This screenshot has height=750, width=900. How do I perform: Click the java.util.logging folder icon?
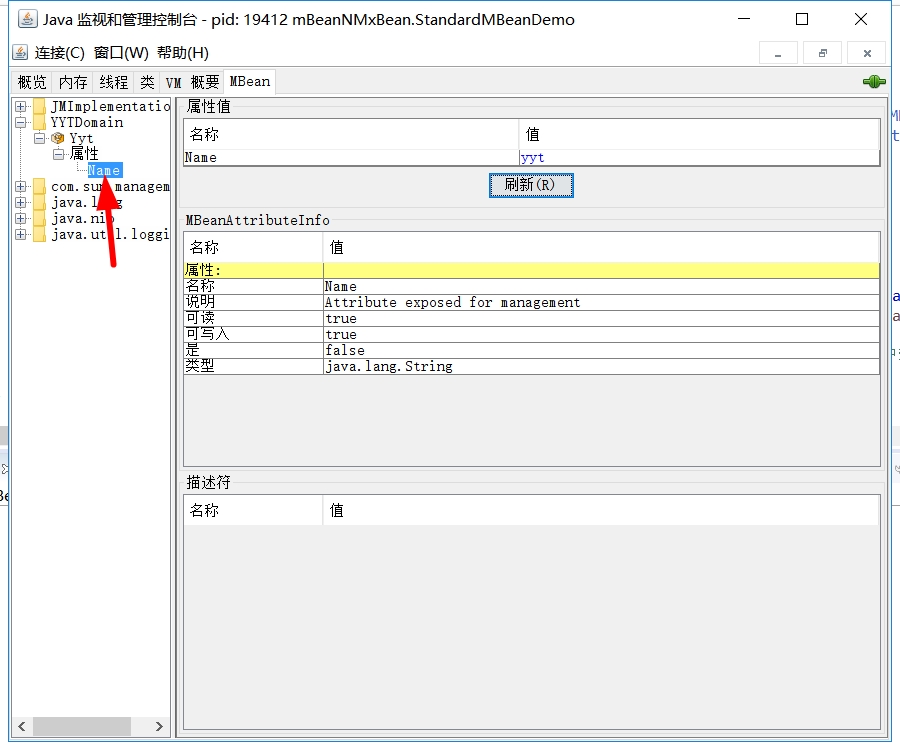pos(38,234)
